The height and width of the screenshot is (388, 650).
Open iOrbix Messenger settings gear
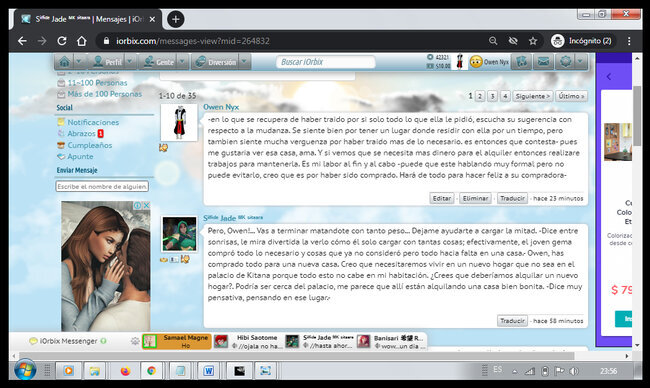pyautogui.click(x=135, y=341)
